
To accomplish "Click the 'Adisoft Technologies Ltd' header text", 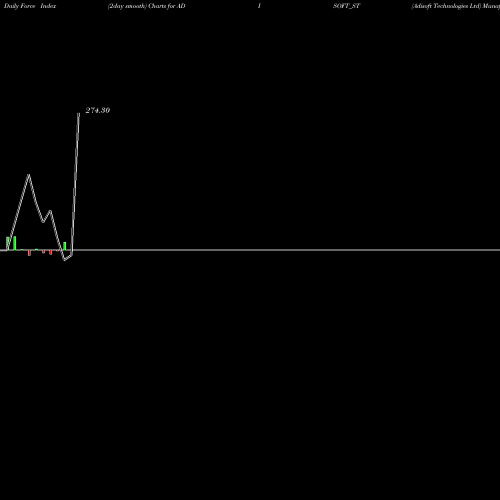I will click(446, 6).
